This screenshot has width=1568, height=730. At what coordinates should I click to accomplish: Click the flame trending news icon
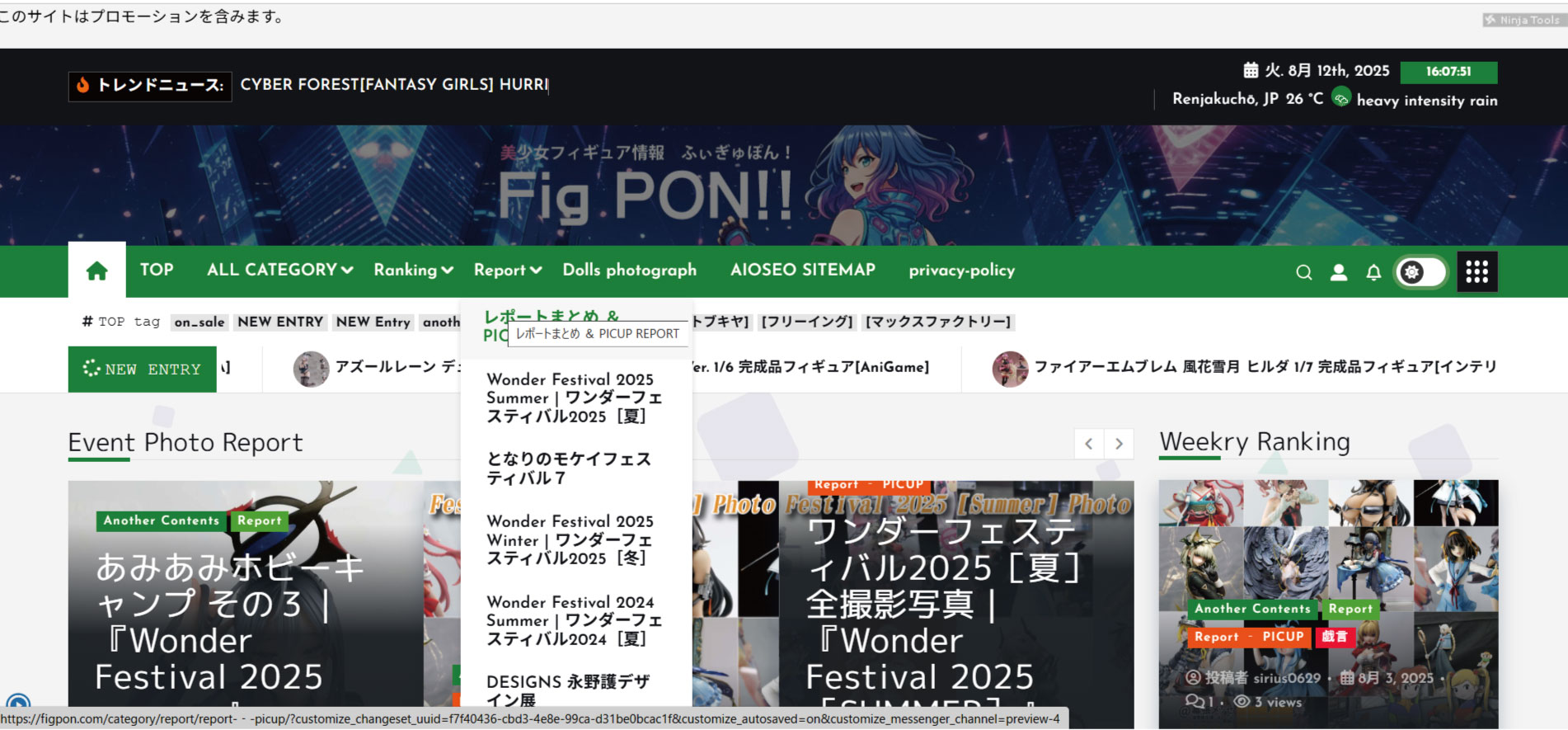82,85
